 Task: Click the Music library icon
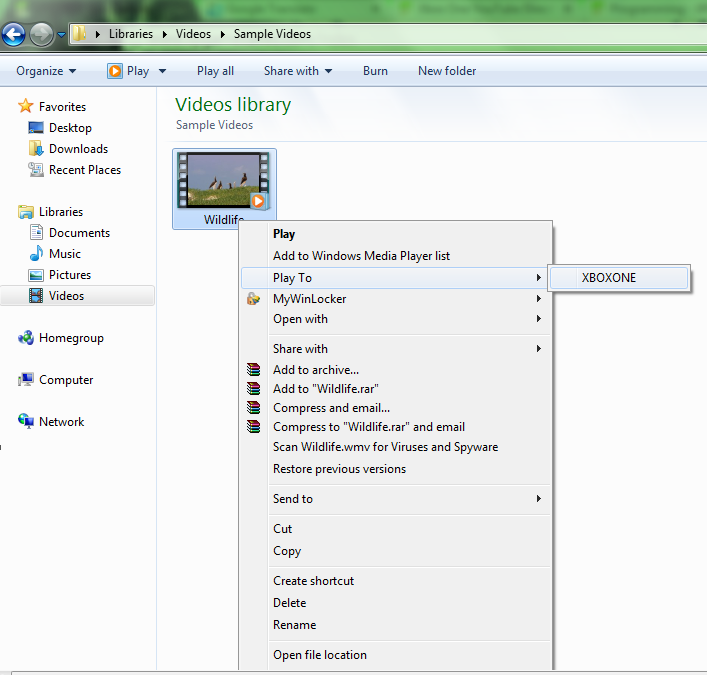coord(36,254)
